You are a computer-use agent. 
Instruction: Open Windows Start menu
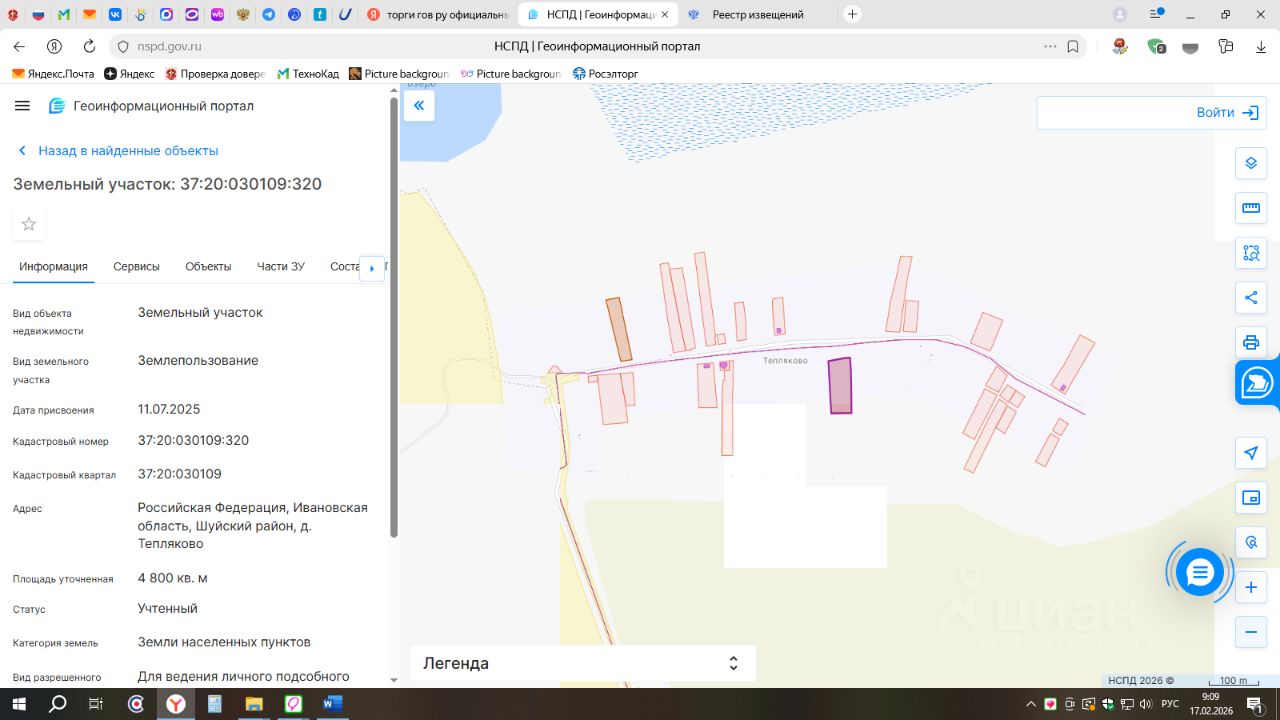[x=19, y=704]
